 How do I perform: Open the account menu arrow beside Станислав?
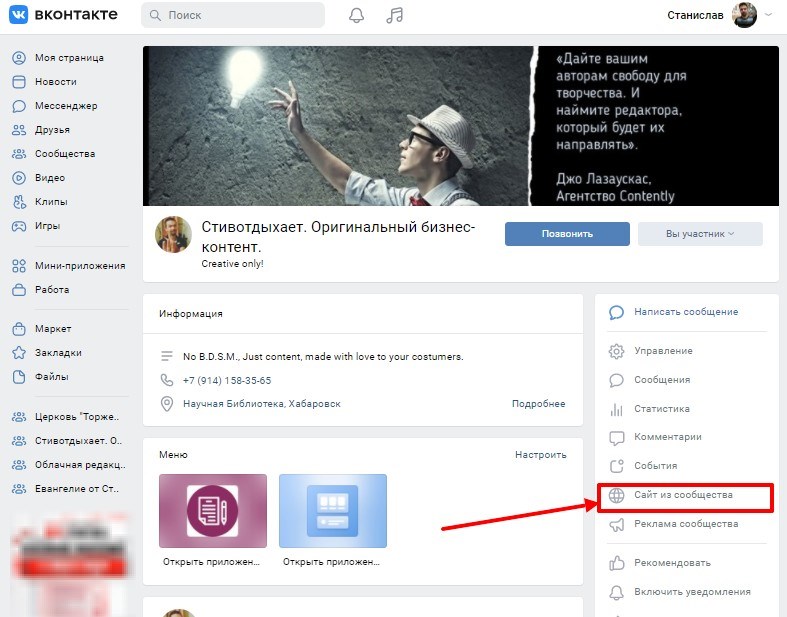(x=768, y=15)
